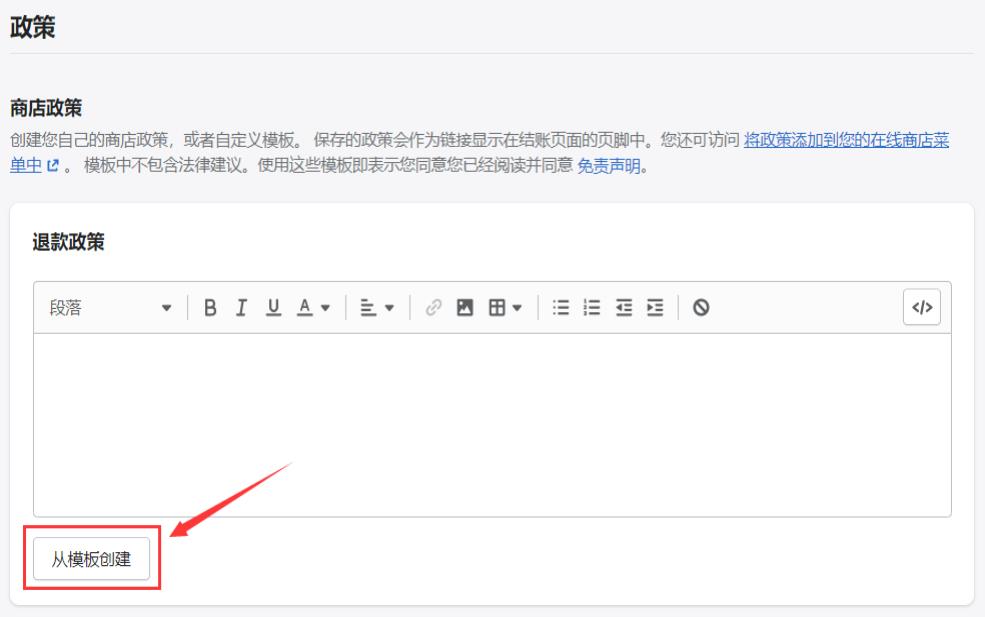The width and height of the screenshot is (985, 617).
Task: Create a numbered list
Action: tap(592, 308)
